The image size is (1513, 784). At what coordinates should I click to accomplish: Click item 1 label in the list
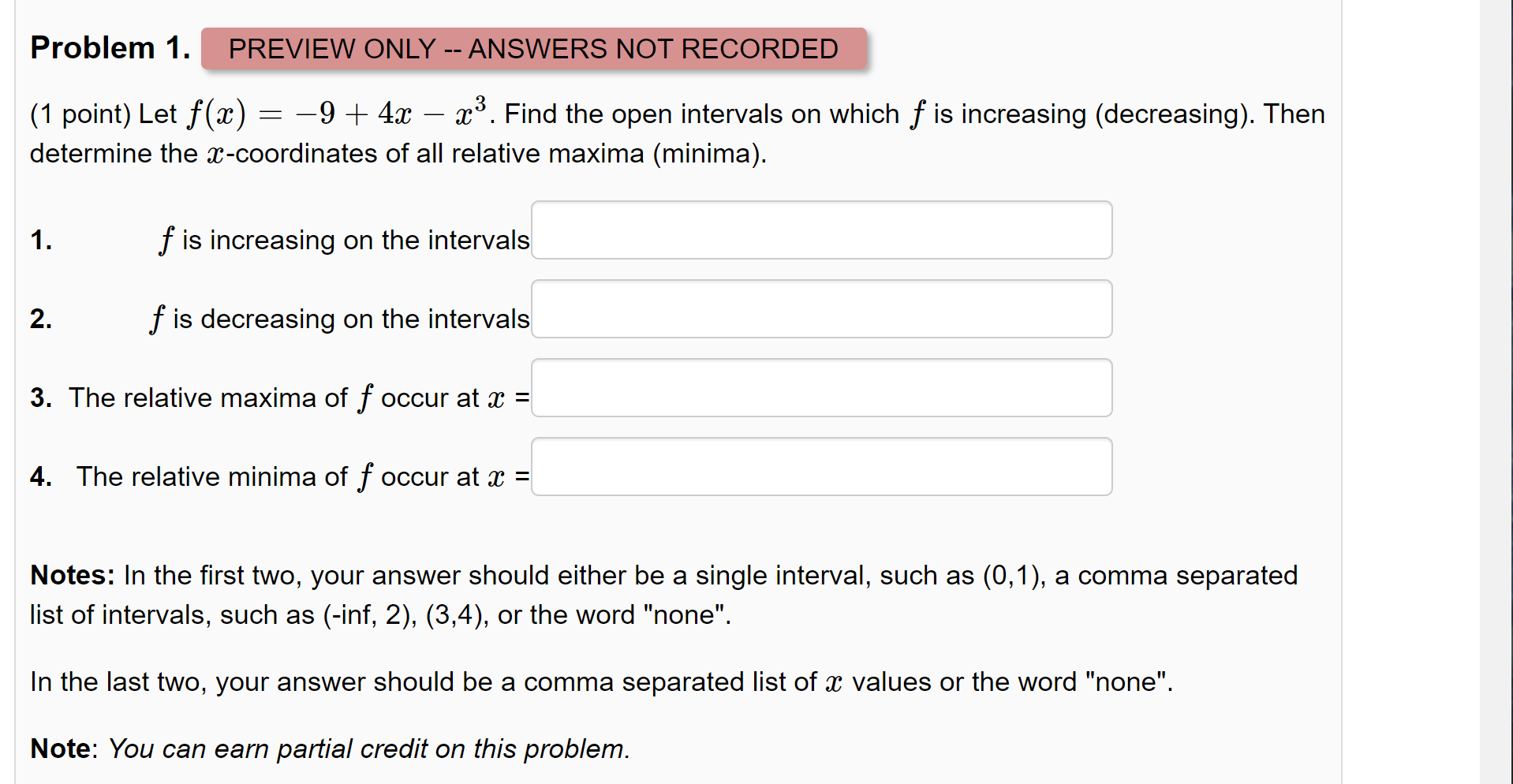click(40, 240)
